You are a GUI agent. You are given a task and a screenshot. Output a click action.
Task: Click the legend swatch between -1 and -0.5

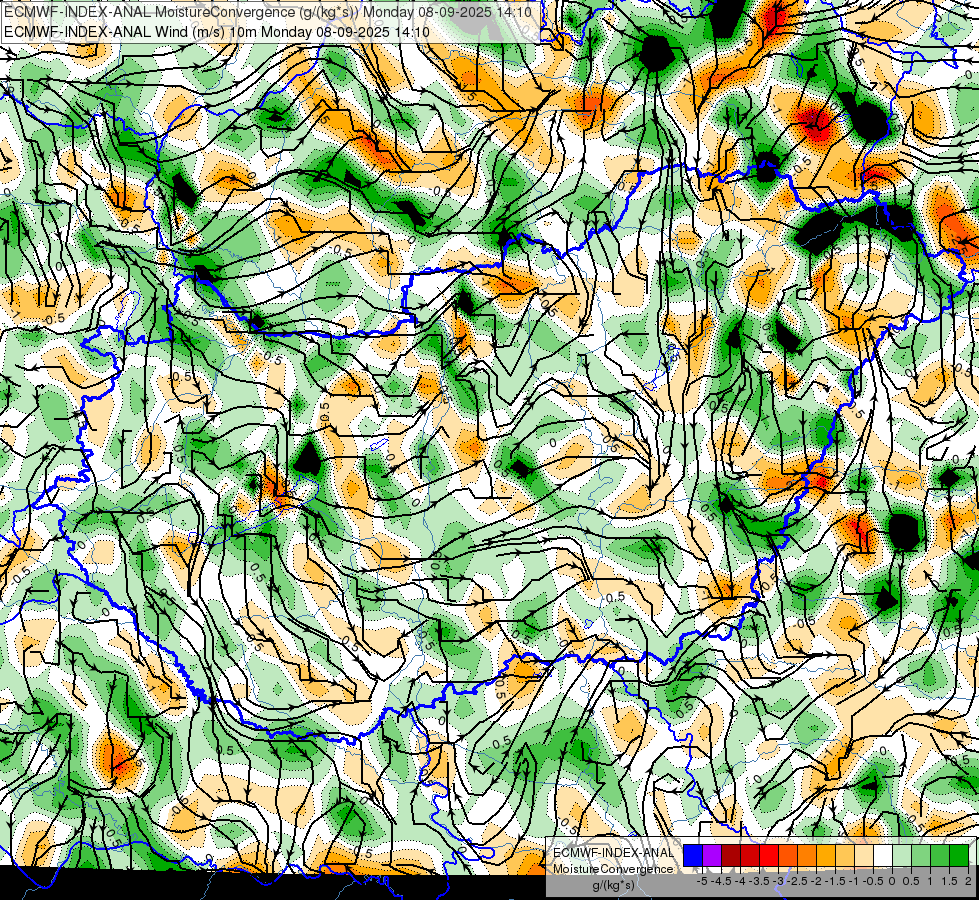(x=864, y=855)
